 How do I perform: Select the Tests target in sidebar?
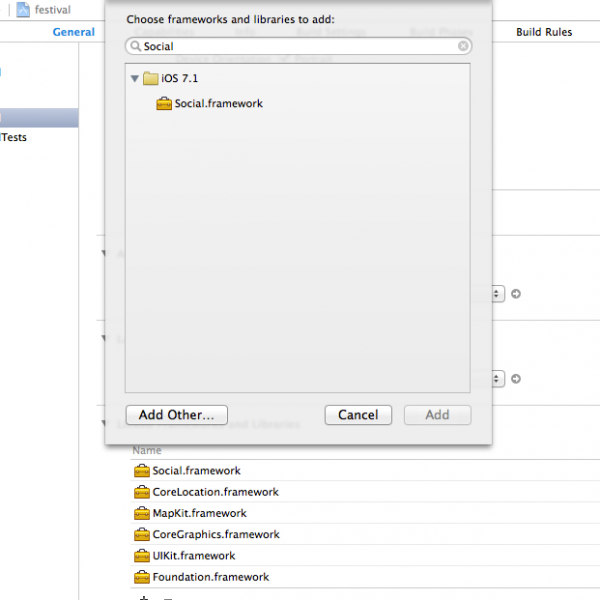click(14, 137)
